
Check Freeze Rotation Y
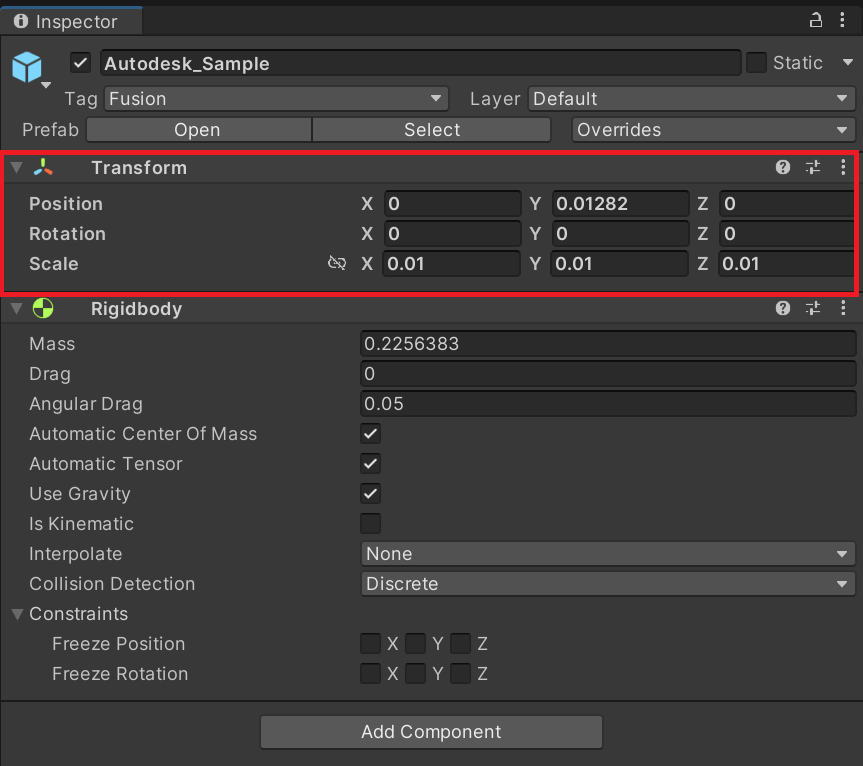(x=416, y=674)
